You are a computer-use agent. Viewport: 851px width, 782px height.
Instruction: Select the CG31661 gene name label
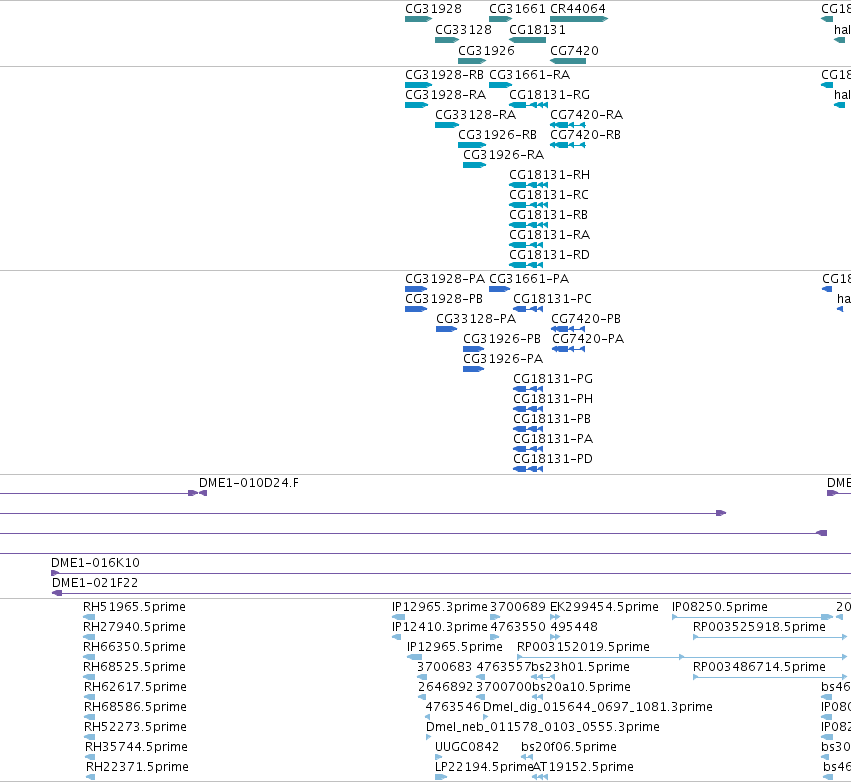[517, 9]
